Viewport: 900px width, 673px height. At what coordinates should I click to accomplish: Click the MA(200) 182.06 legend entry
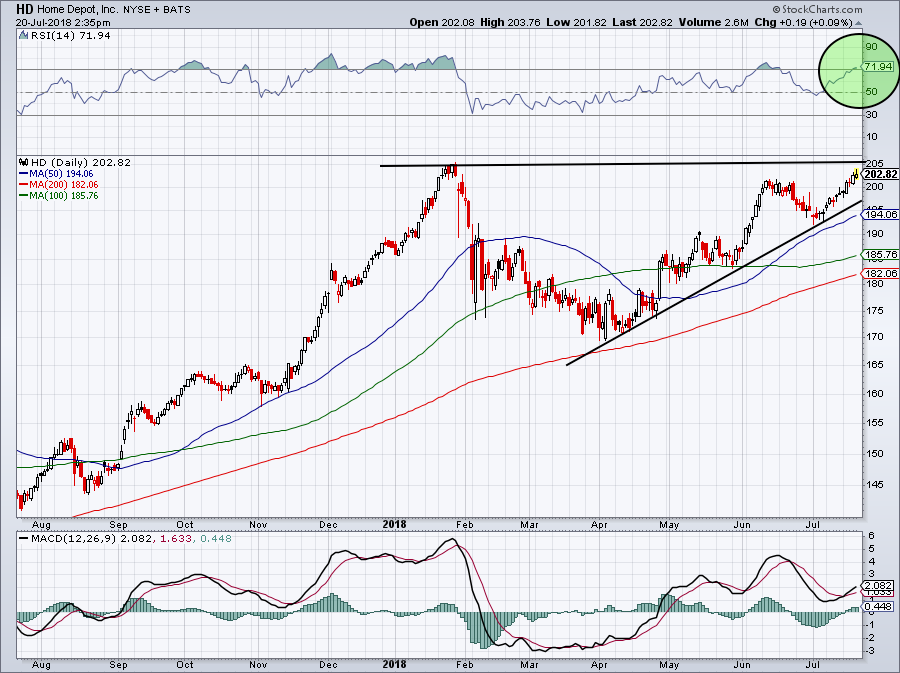[x=64, y=185]
